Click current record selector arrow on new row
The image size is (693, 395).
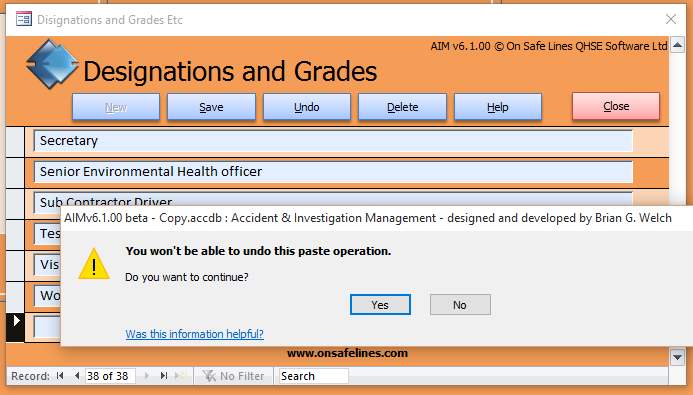pyautogui.click(x=15, y=327)
